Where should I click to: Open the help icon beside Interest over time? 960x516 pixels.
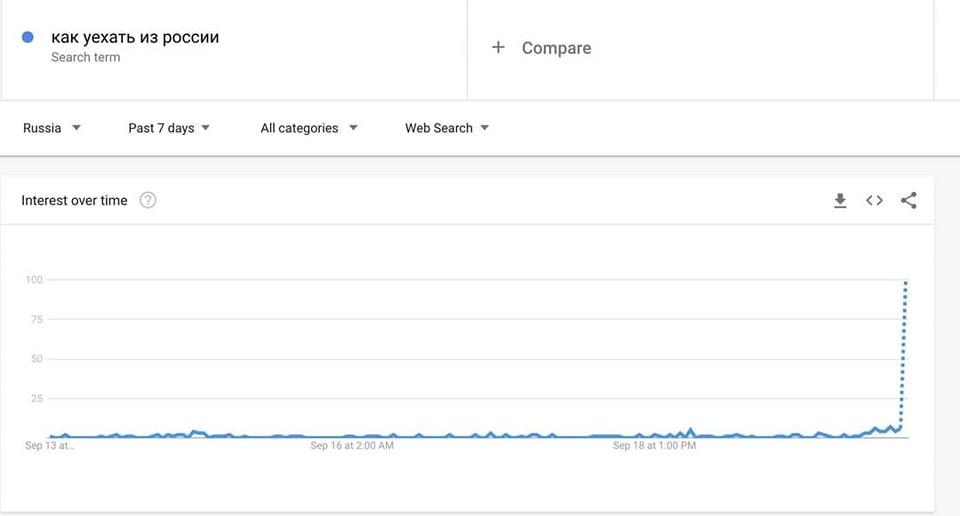[x=148, y=200]
